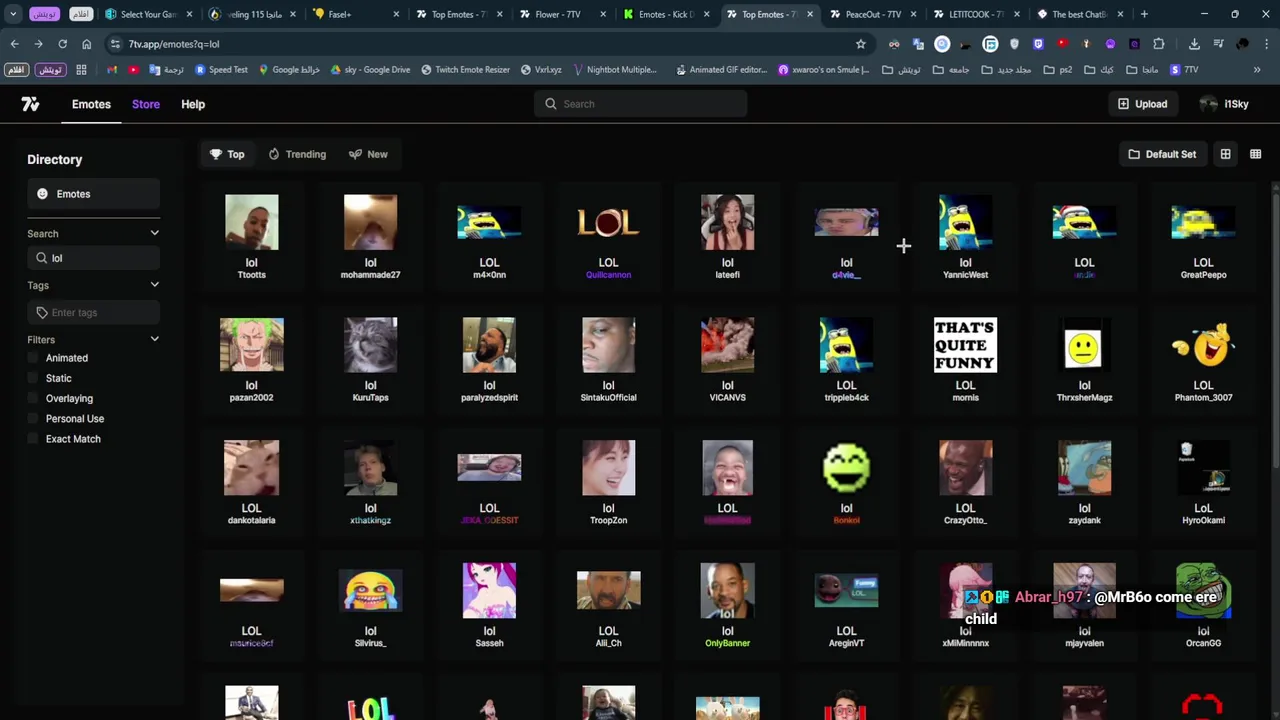Open the lol emote by Sasseh
Image resolution: width=1280 pixels, height=720 pixels.
(489, 606)
